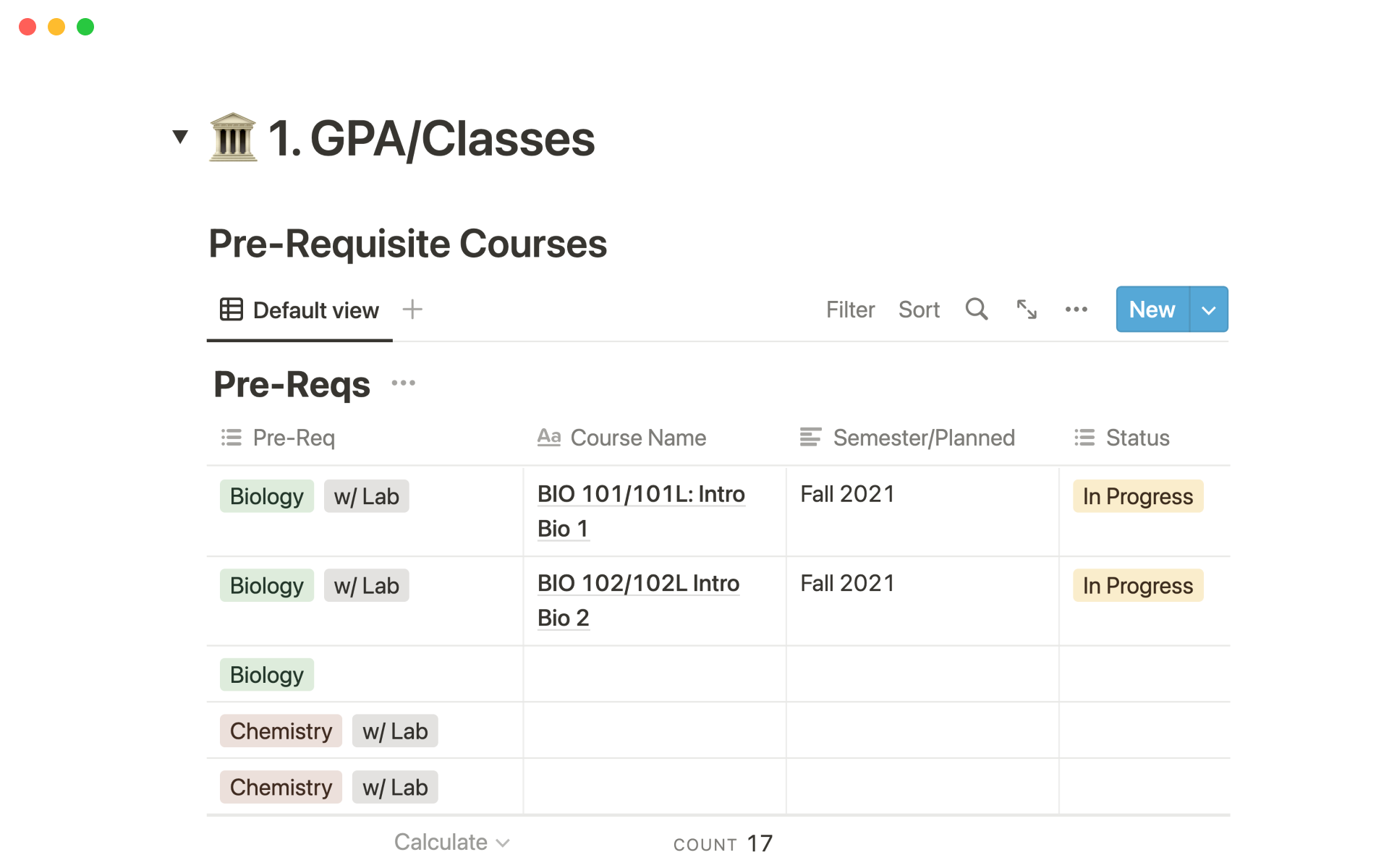Click the search magnifier icon
The height and width of the screenshot is (868, 1389).
[976, 310]
